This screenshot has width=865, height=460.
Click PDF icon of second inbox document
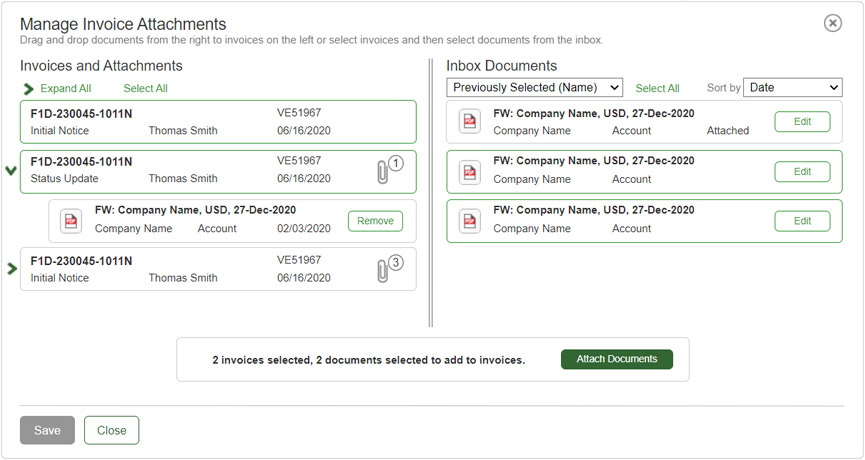pos(469,171)
